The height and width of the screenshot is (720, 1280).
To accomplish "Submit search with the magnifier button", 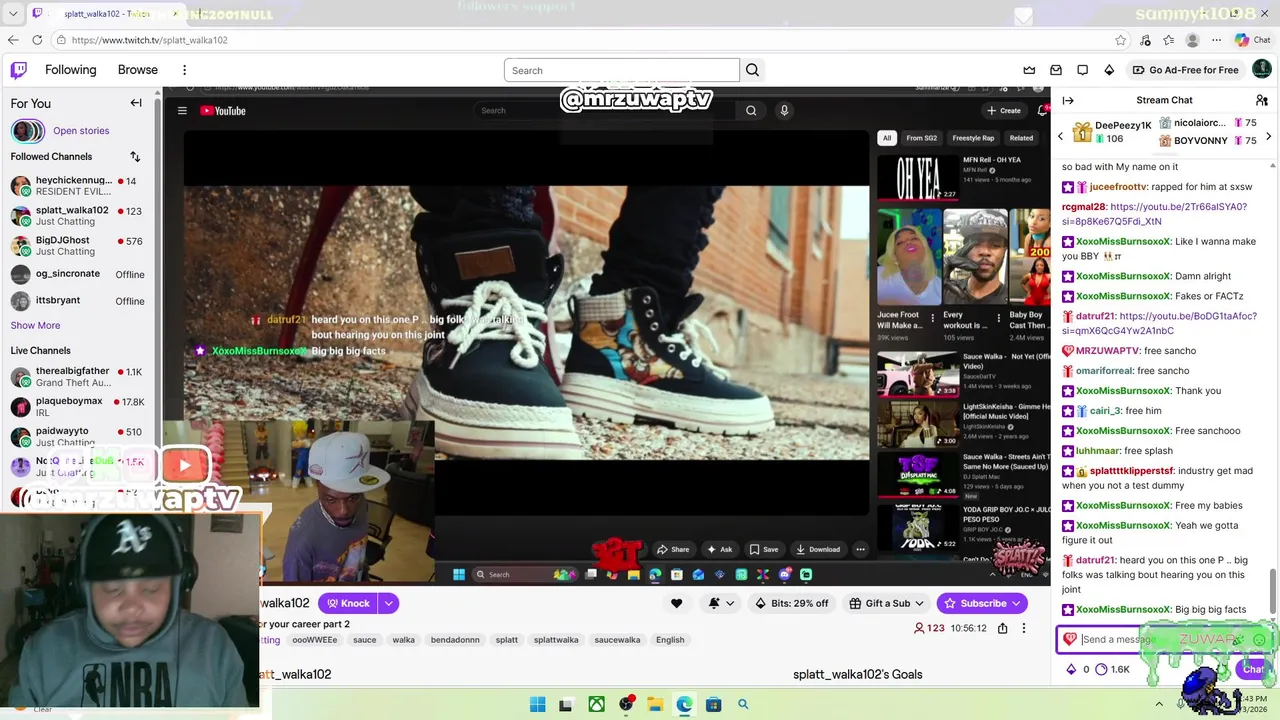I will [753, 70].
